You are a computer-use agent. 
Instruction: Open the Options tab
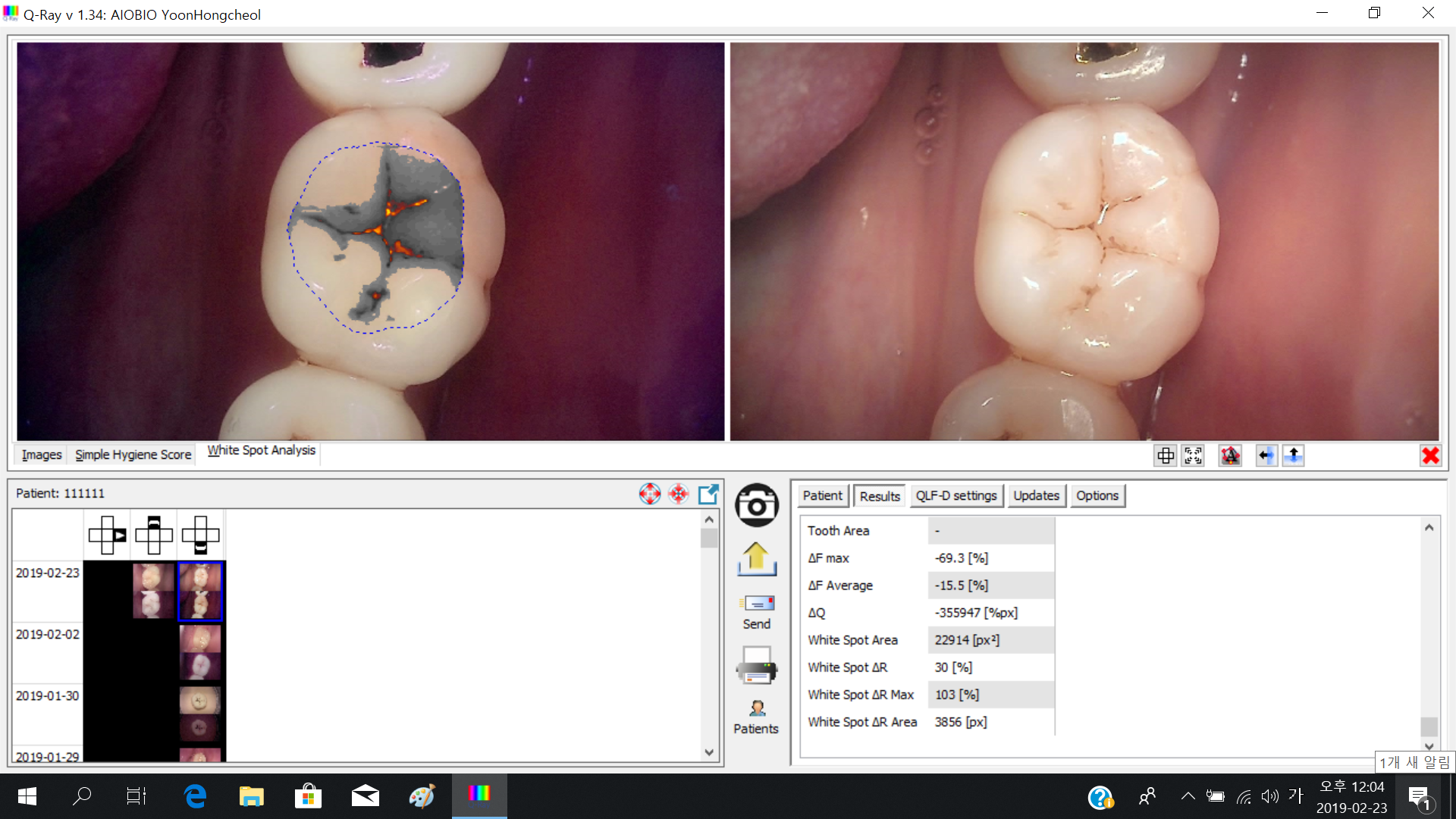point(1097,495)
